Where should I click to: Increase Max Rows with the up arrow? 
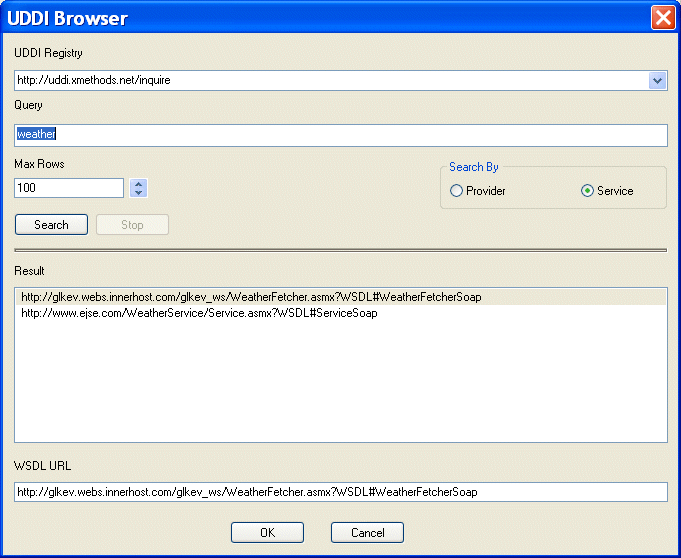(139, 183)
